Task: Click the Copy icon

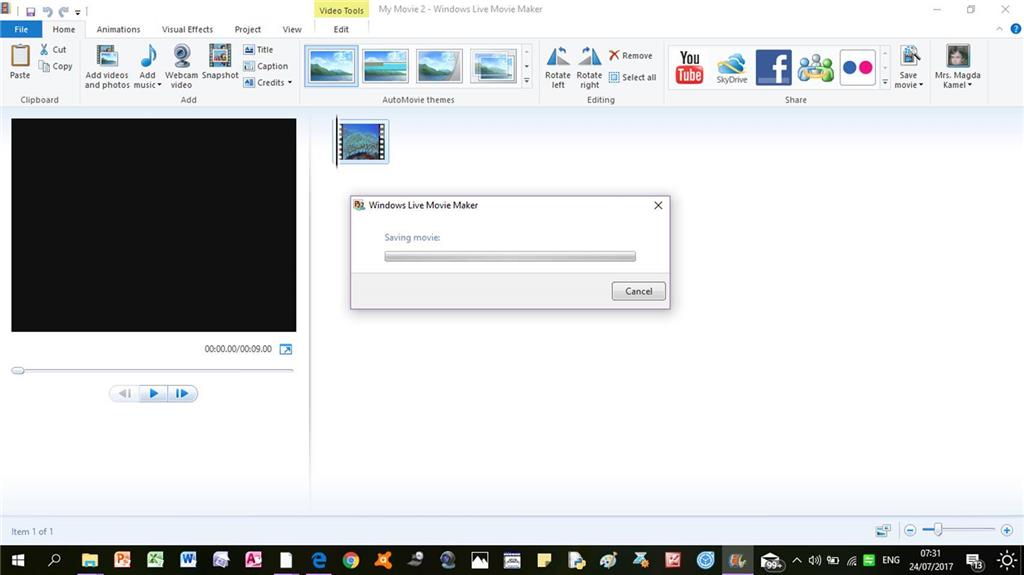Action: point(44,66)
